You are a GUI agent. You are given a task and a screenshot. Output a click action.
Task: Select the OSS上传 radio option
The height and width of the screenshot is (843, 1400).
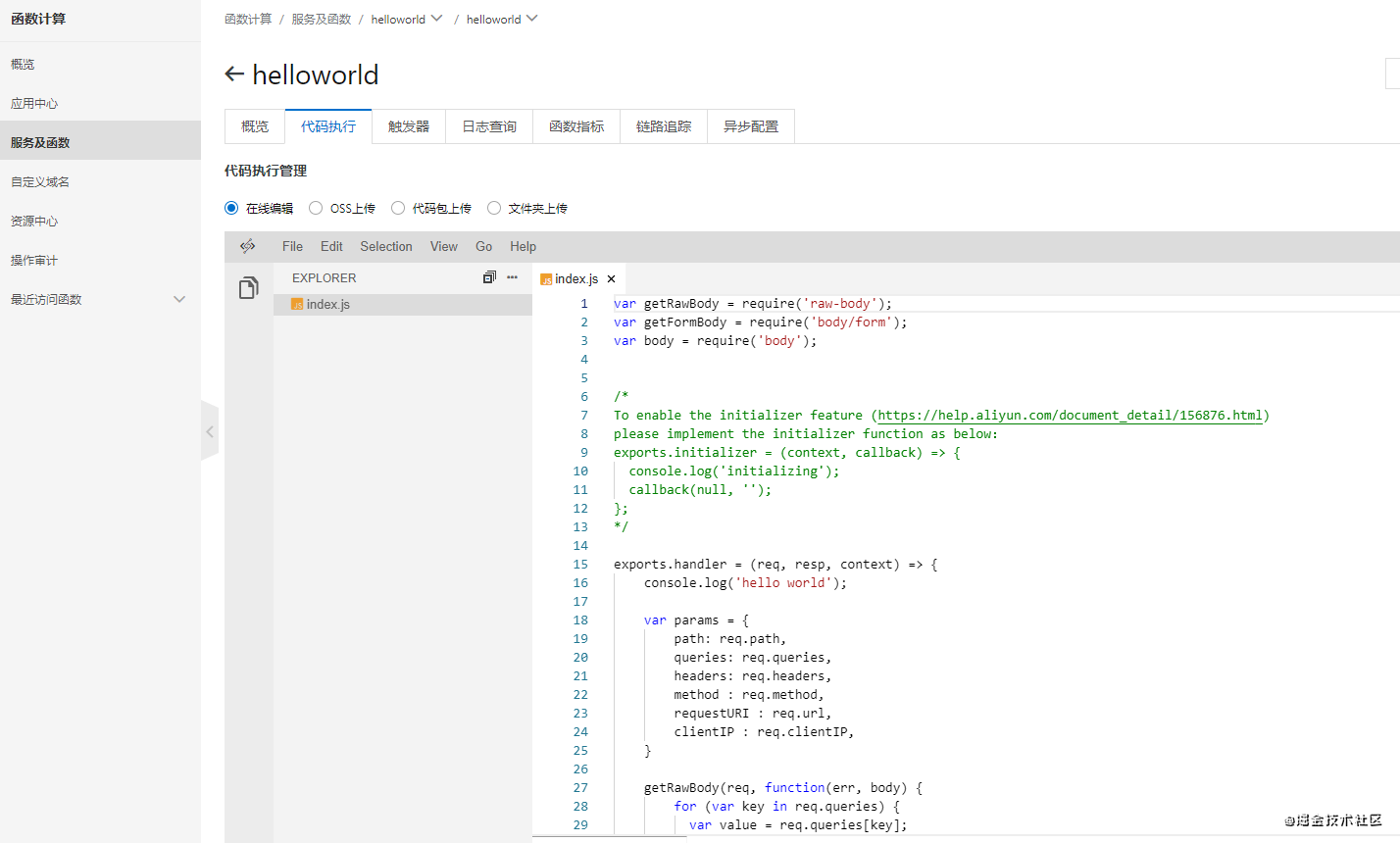click(316, 208)
